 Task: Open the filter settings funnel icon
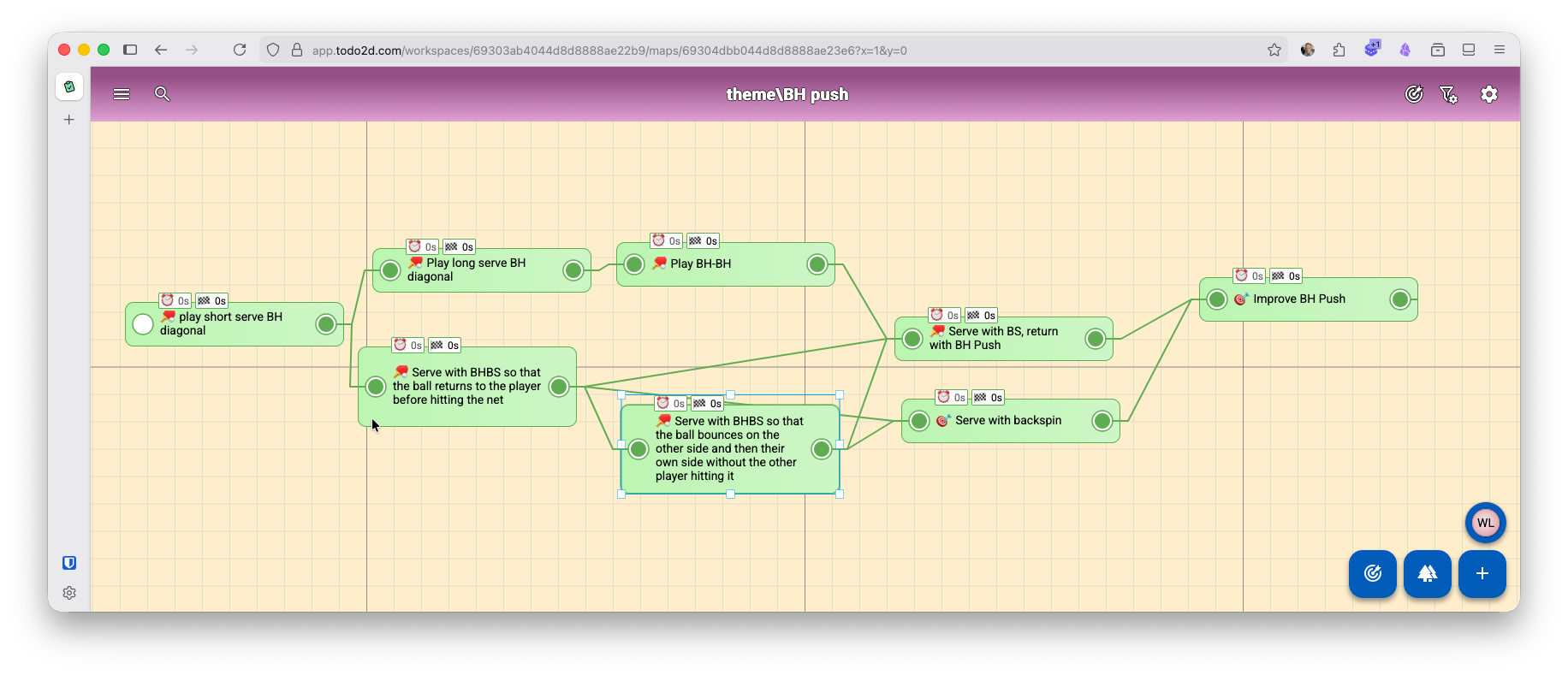pyautogui.click(x=1448, y=94)
